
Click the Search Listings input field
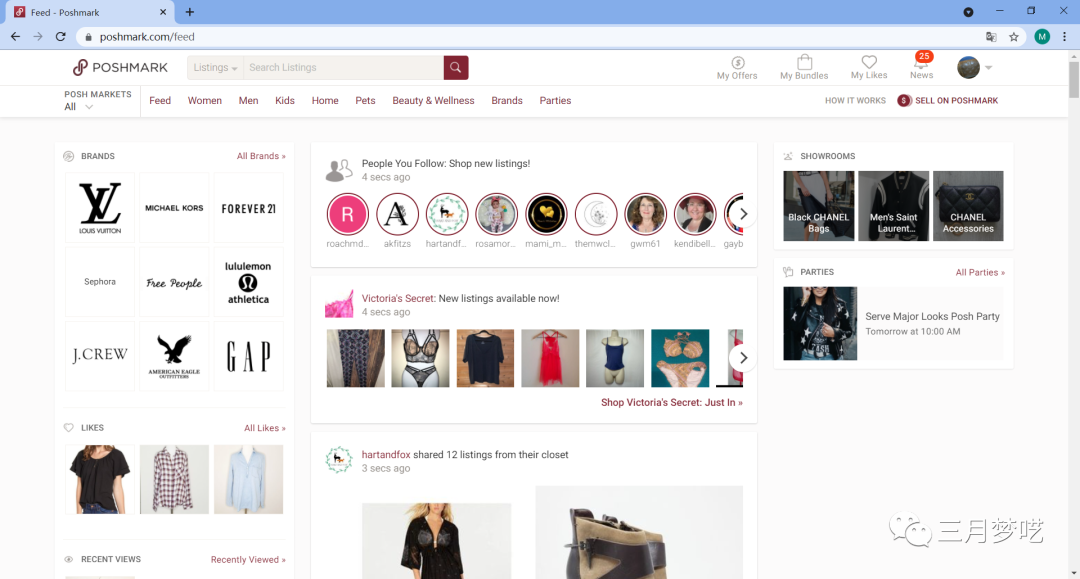click(344, 67)
